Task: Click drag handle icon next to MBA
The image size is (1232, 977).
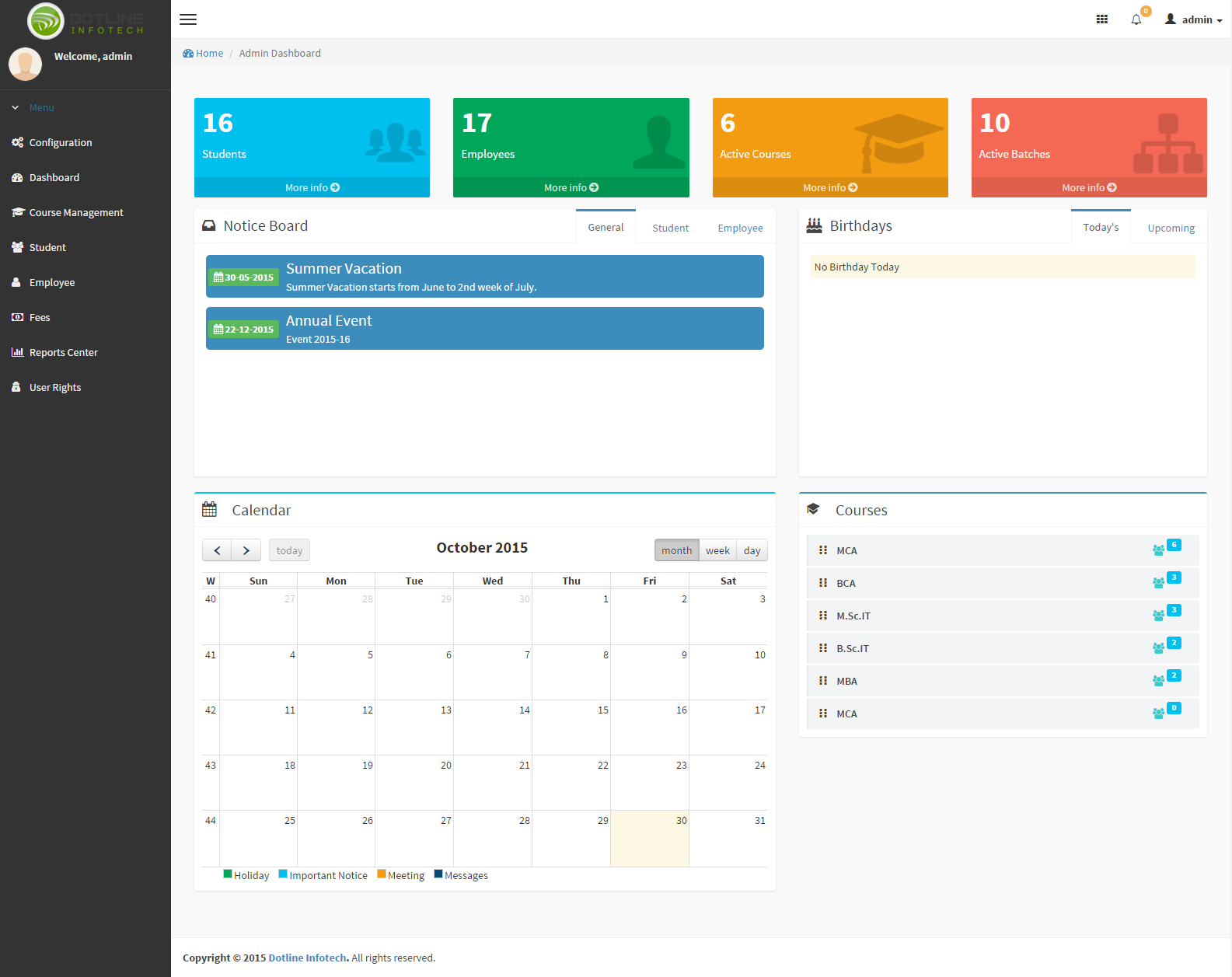Action: tap(822, 681)
